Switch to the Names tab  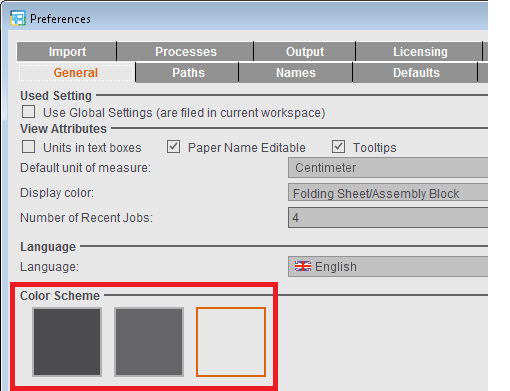(296, 73)
